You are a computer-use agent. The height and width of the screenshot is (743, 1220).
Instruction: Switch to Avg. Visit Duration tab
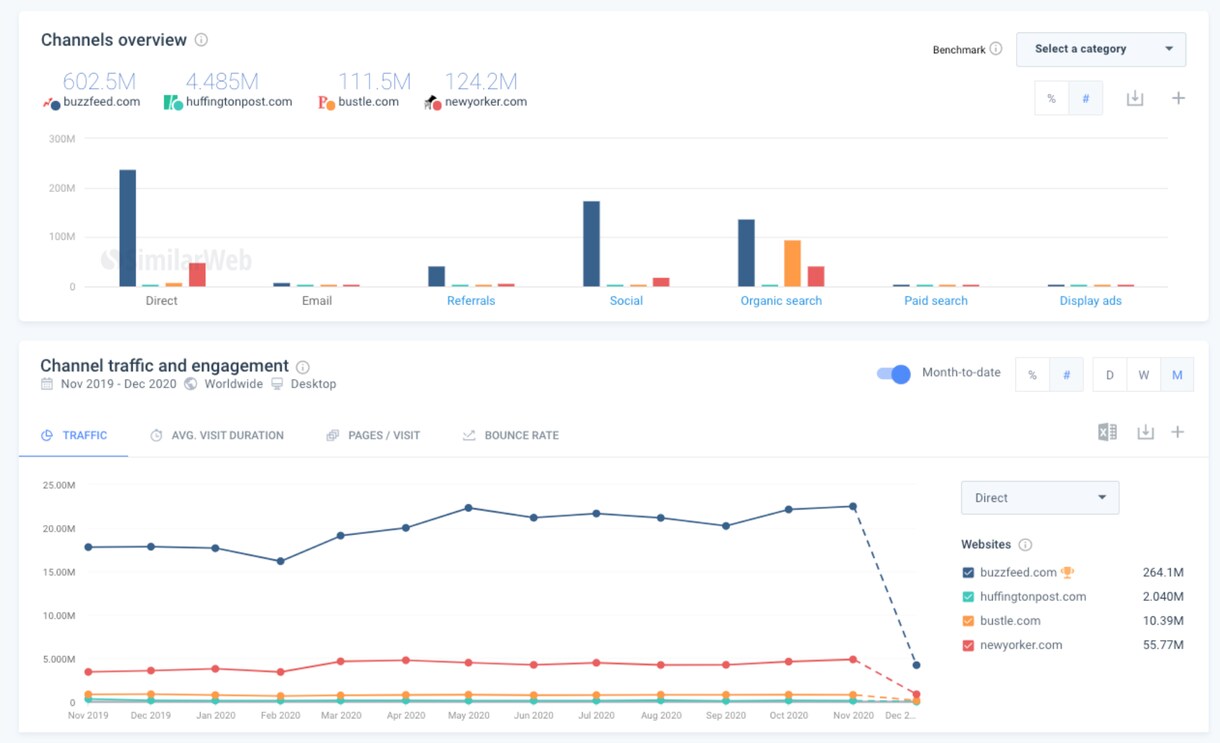point(217,436)
